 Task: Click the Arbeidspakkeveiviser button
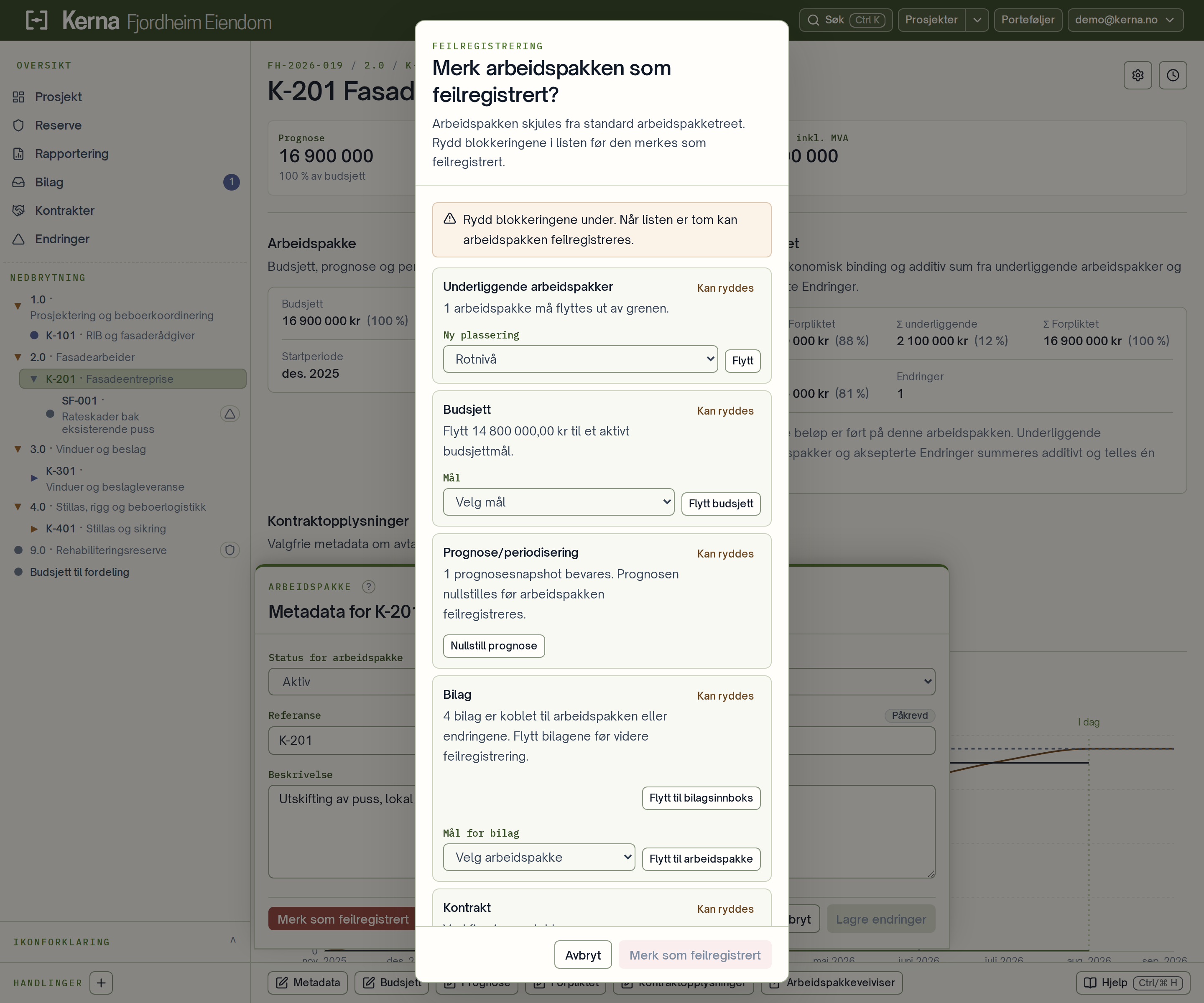coord(832,983)
